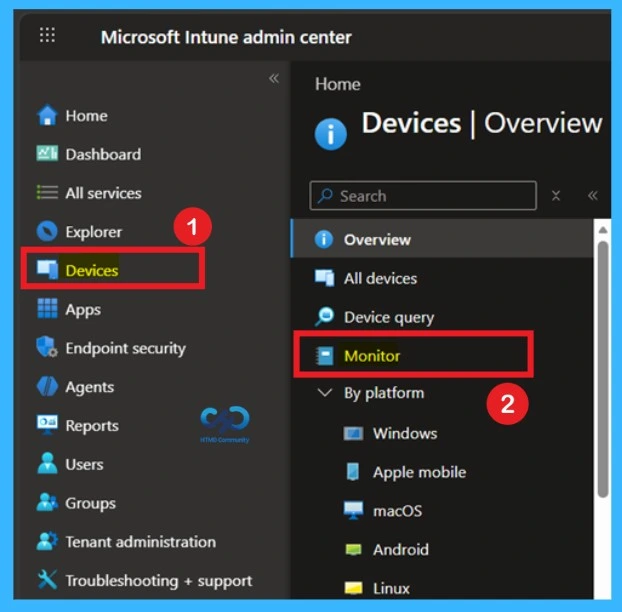Viewport: 622px width, 612px height.
Task: Click the Dashboard chart icon
Action: click(47, 153)
